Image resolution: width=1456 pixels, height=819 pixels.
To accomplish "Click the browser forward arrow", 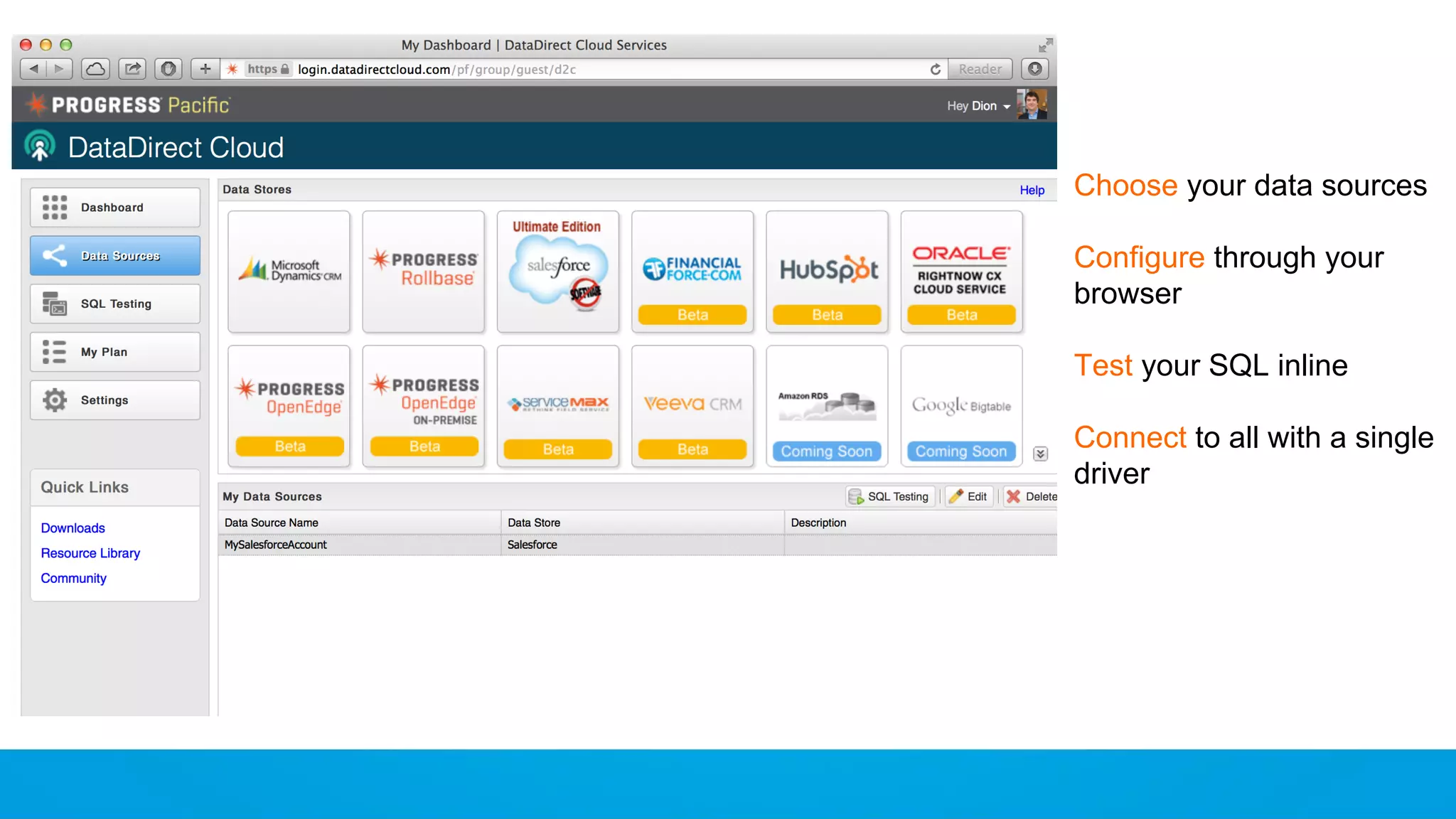I will coord(60,69).
